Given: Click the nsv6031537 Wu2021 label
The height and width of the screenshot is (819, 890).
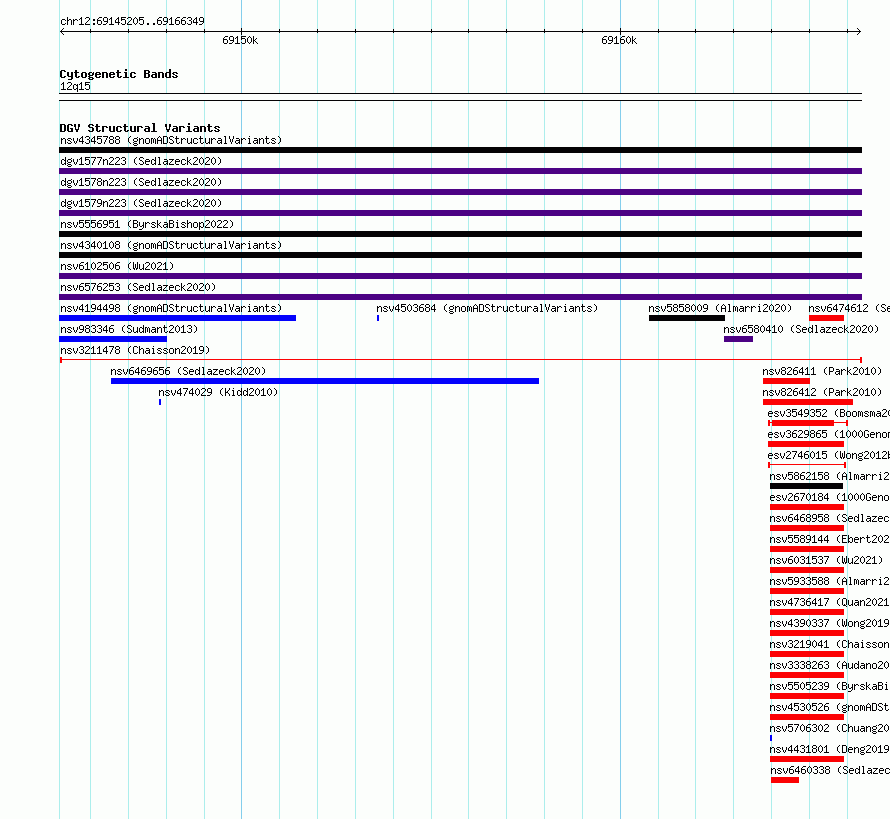Looking at the screenshot, I should (826, 560).
